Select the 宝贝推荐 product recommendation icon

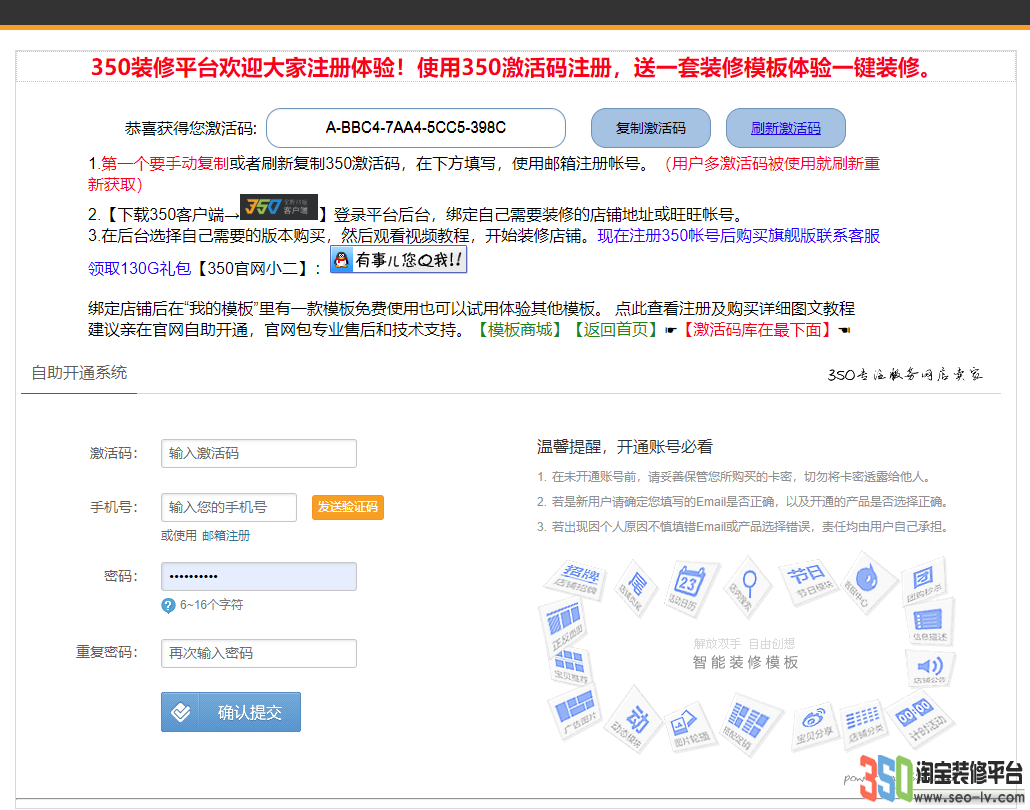pyautogui.click(x=569, y=665)
